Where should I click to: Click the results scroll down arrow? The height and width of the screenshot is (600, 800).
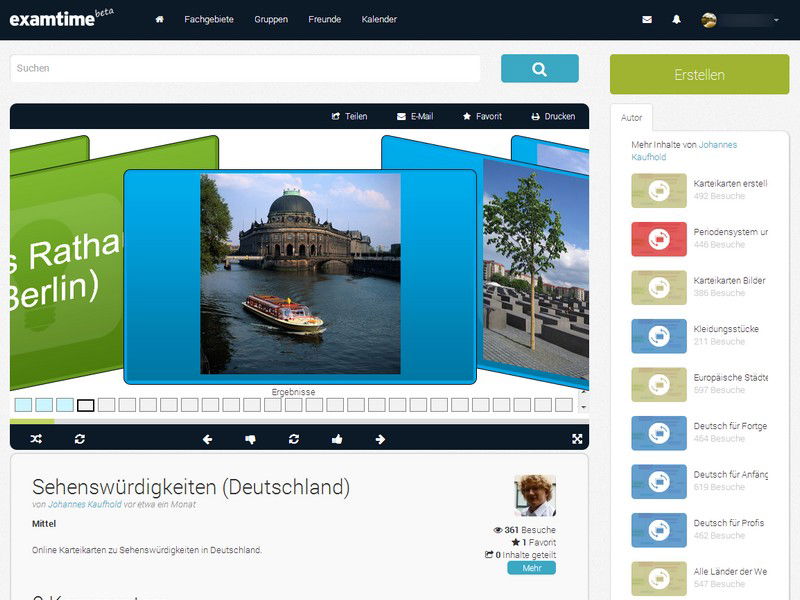[583, 407]
